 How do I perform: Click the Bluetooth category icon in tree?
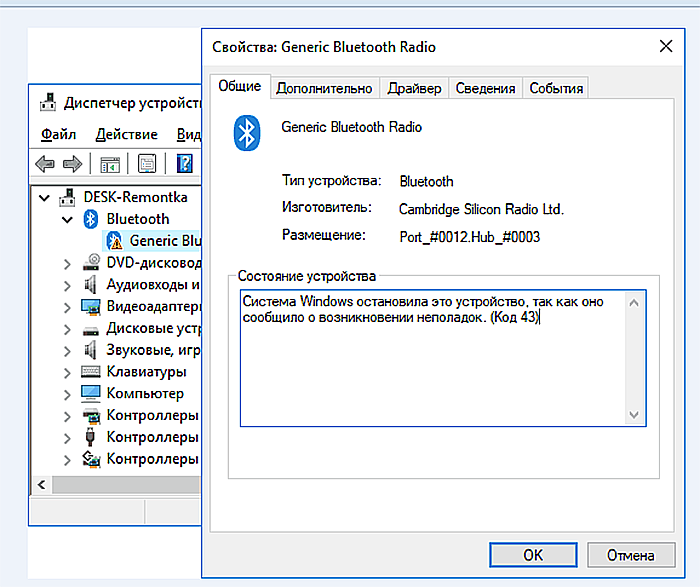(91, 219)
